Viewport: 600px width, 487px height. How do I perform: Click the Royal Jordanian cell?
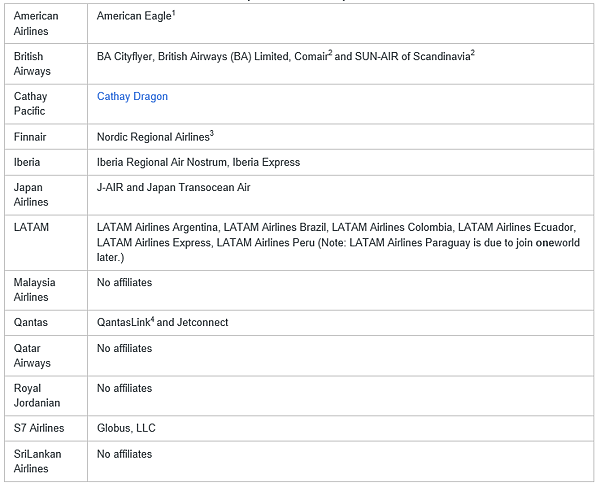pyautogui.click(x=46, y=396)
